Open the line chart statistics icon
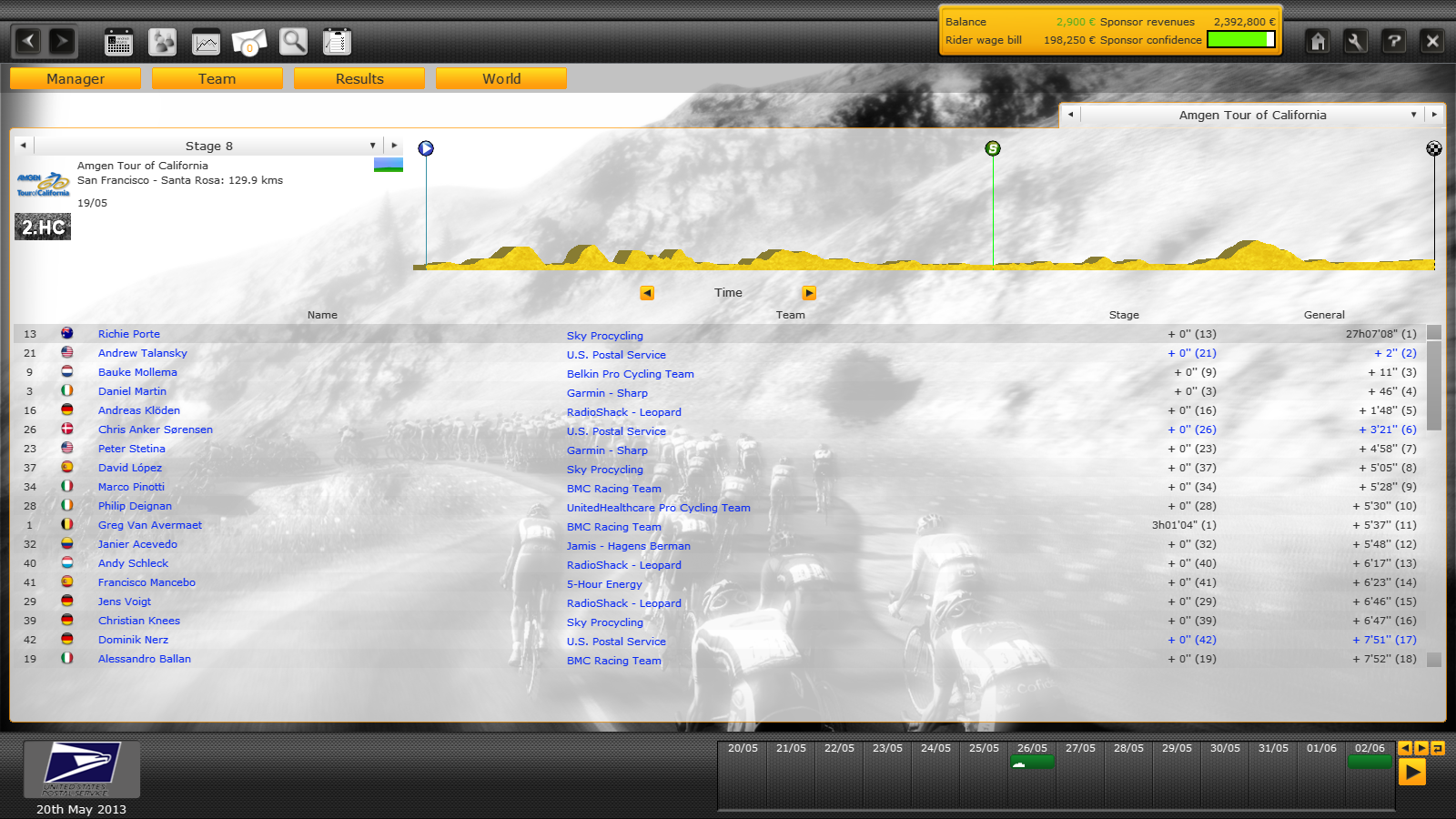The image size is (1456, 819). tap(207, 42)
